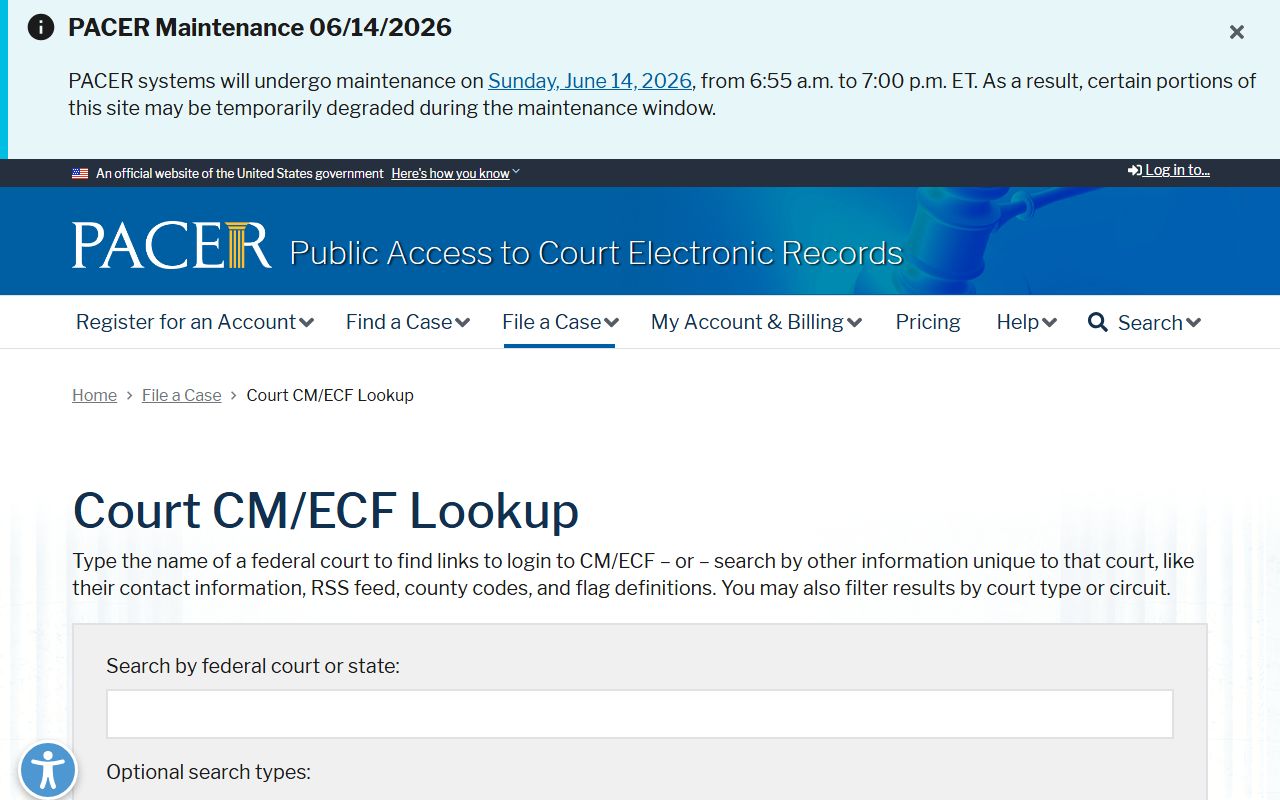Click the PACER logo
The image size is (1280, 800).
click(x=171, y=246)
